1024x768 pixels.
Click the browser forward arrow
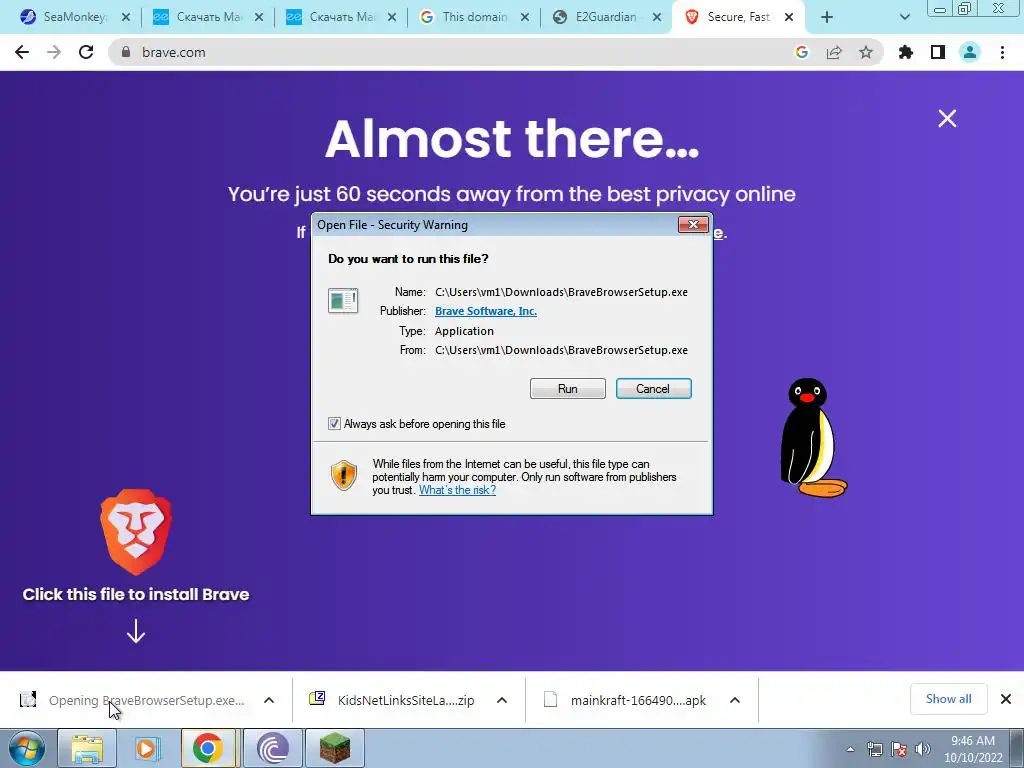[54, 52]
